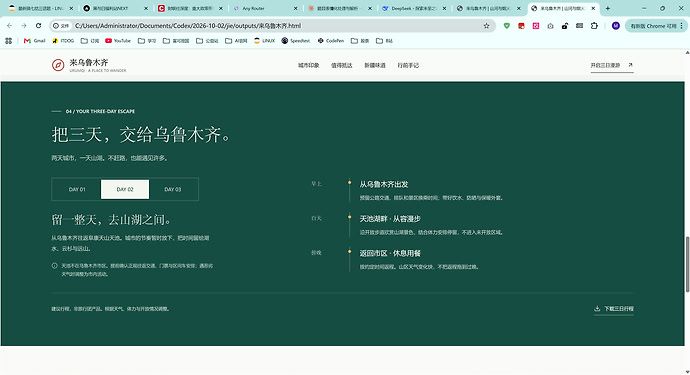The height and width of the screenshot is (375, 690).
Task: Open 新疆味道 in the site navigation
Action: pos(375,65)
